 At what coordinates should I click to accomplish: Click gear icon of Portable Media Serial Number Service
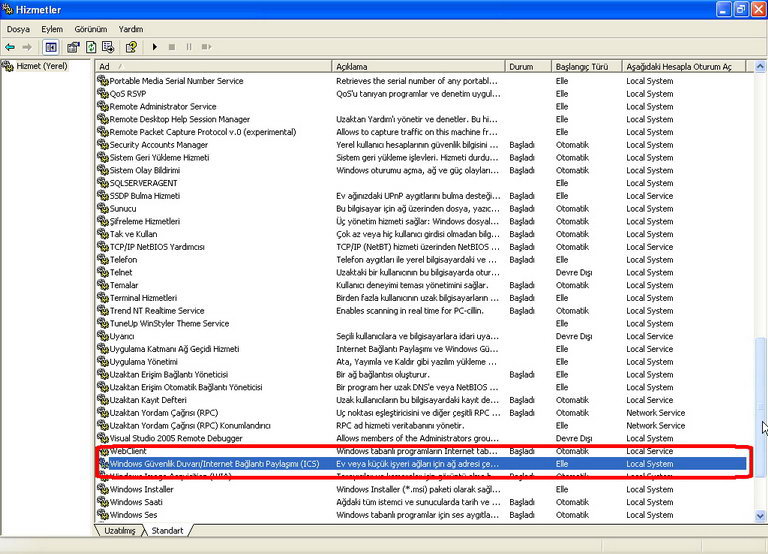click(103, 80)
